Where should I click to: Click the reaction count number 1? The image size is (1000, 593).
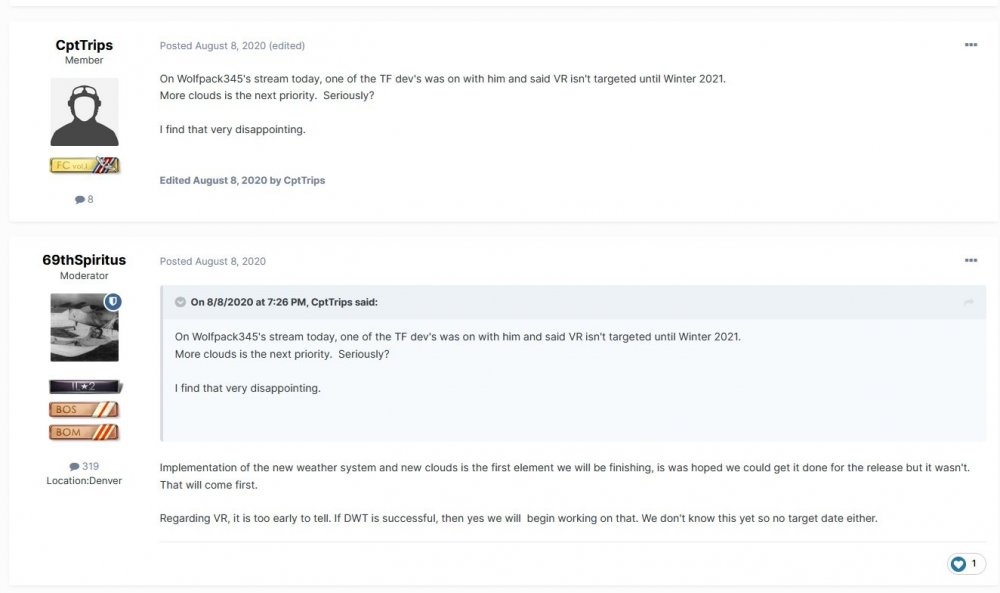click(974, 564)
